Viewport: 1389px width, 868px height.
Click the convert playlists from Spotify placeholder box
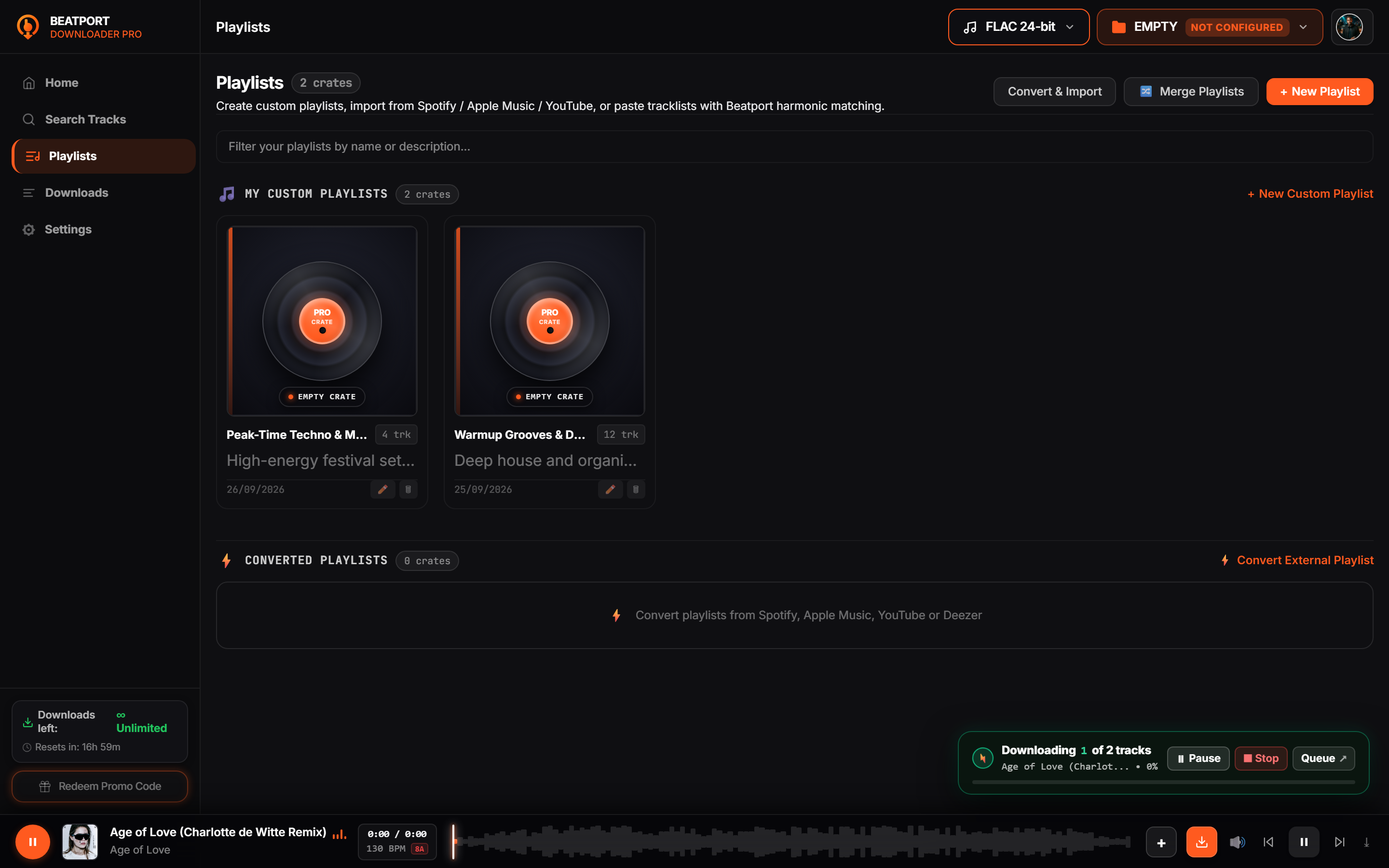pyautogui.click(x=794, y=615)
